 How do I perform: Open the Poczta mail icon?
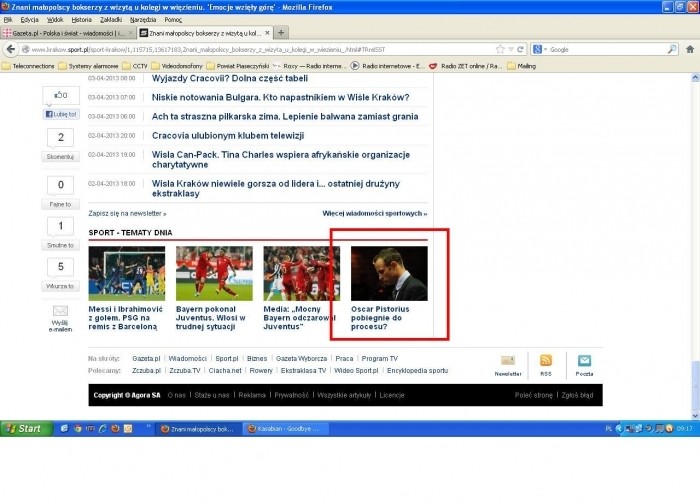584,361
